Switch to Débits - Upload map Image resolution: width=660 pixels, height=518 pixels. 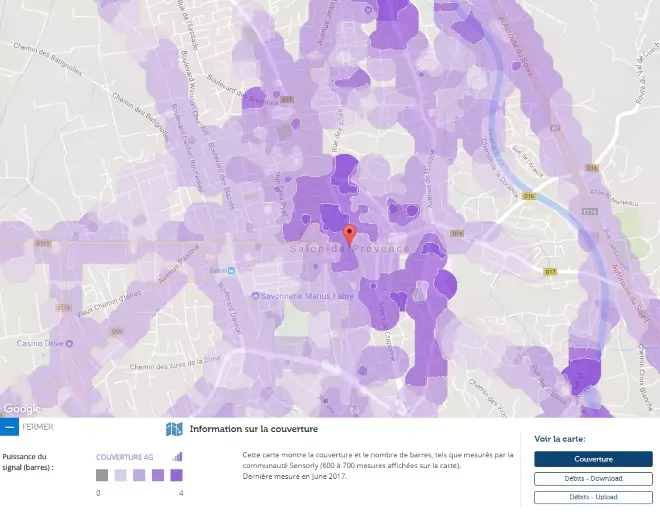593,497
